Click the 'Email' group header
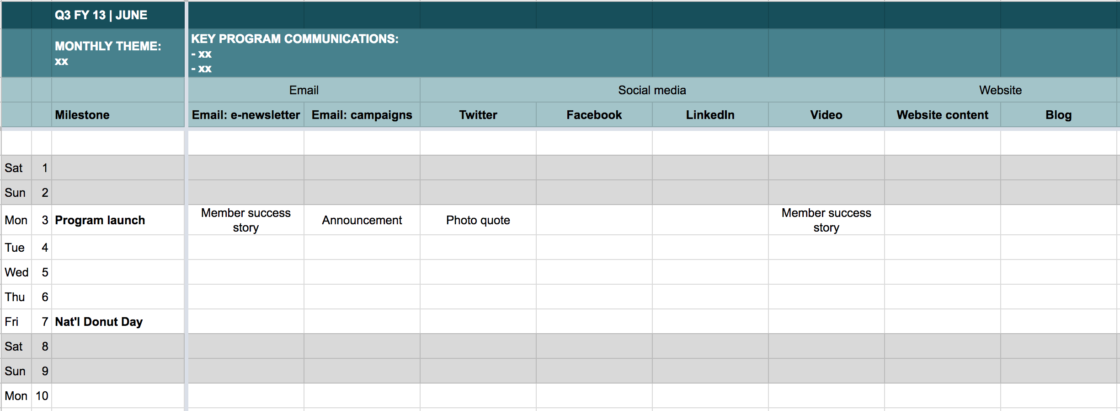The height and width of the screenshot is (411, 1120). 304,90
